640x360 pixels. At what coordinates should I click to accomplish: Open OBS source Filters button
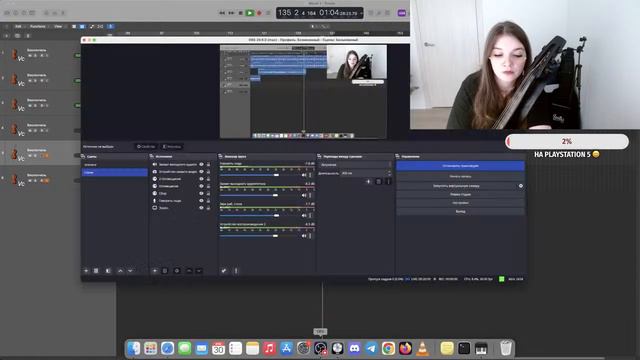(x=171, y=147)
